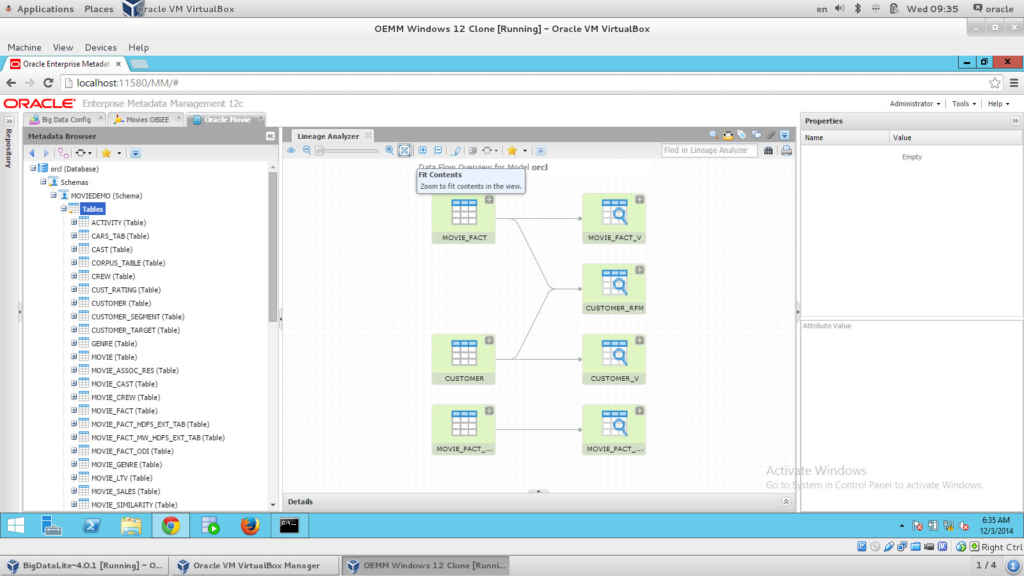Screen dimensions: 1024x576
Task: Open the Tools dropdown menu
Action: [964, 104]
